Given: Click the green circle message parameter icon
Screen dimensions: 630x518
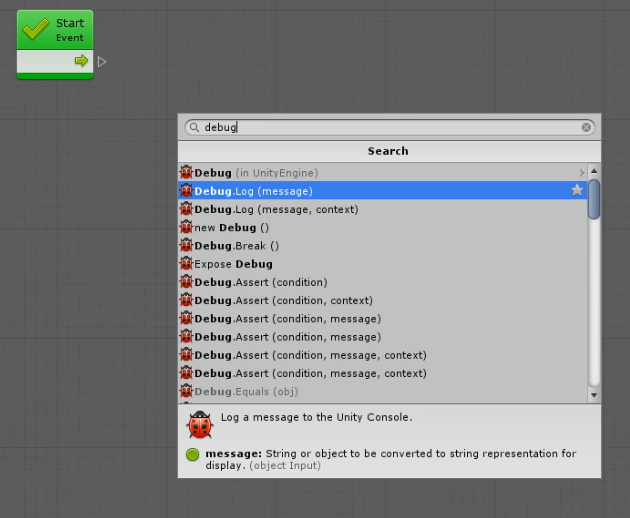Looking at the screenshot, I should pos(193,454).
